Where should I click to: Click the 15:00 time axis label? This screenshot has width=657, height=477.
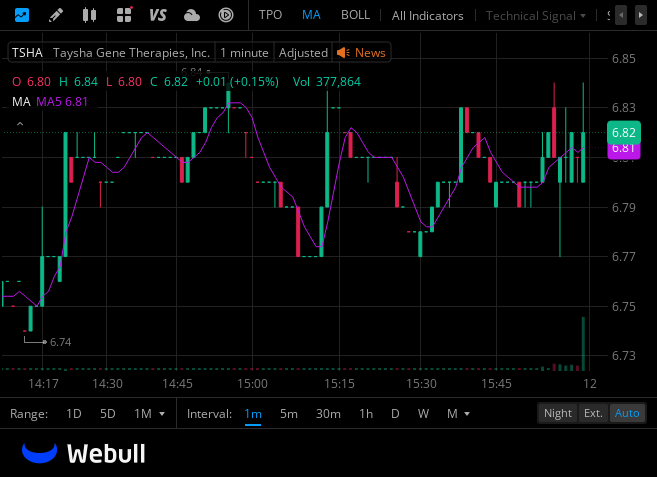coord(252,384)
